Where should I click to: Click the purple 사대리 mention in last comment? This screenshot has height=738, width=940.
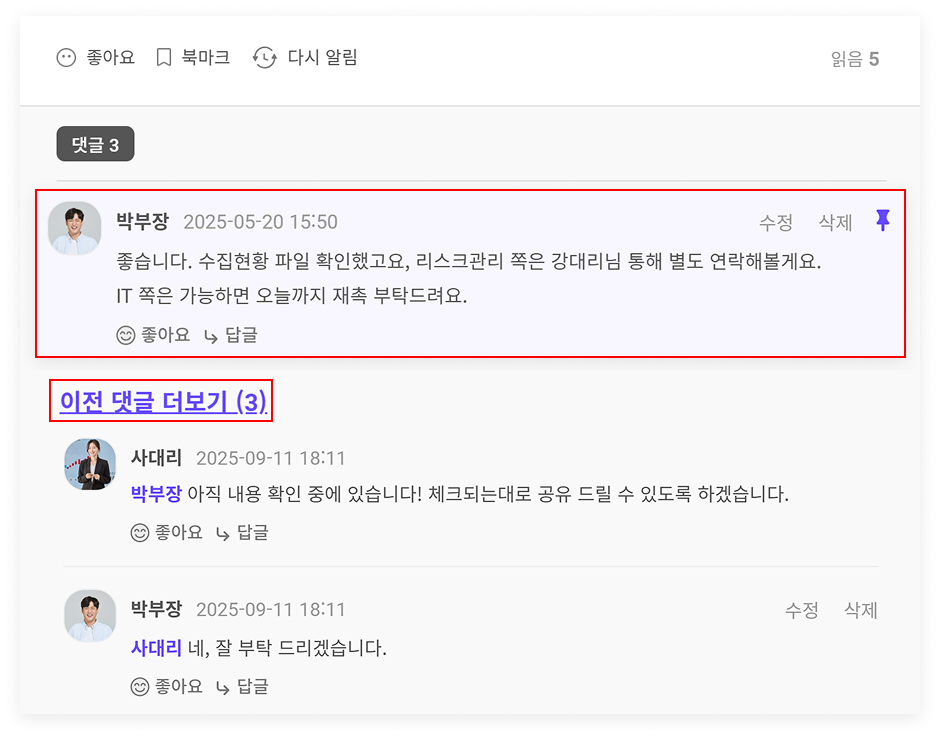click(x=156, y=648)
